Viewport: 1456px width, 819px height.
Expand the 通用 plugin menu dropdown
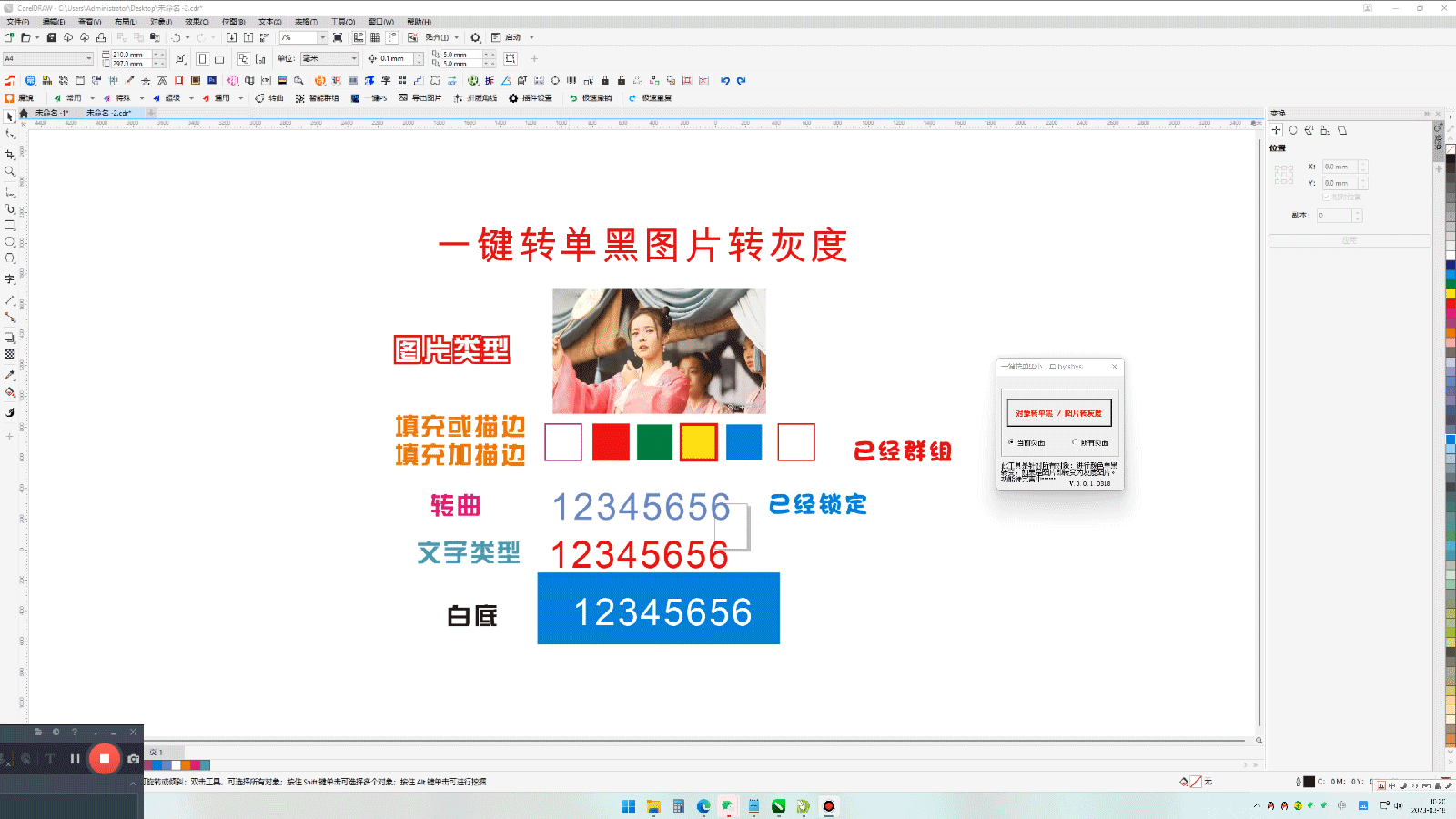point(240,97)
